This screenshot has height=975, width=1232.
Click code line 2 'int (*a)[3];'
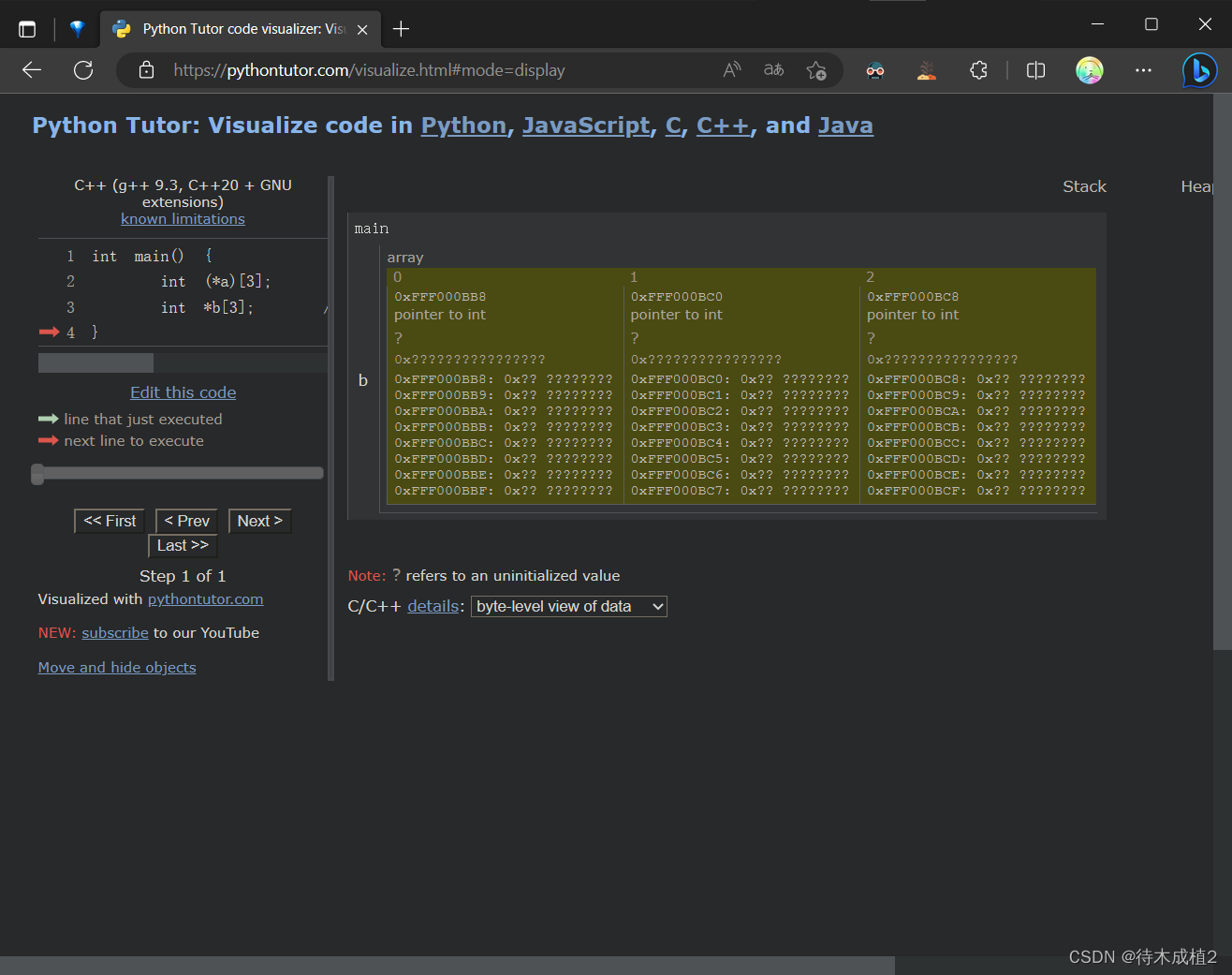[215, 282]
